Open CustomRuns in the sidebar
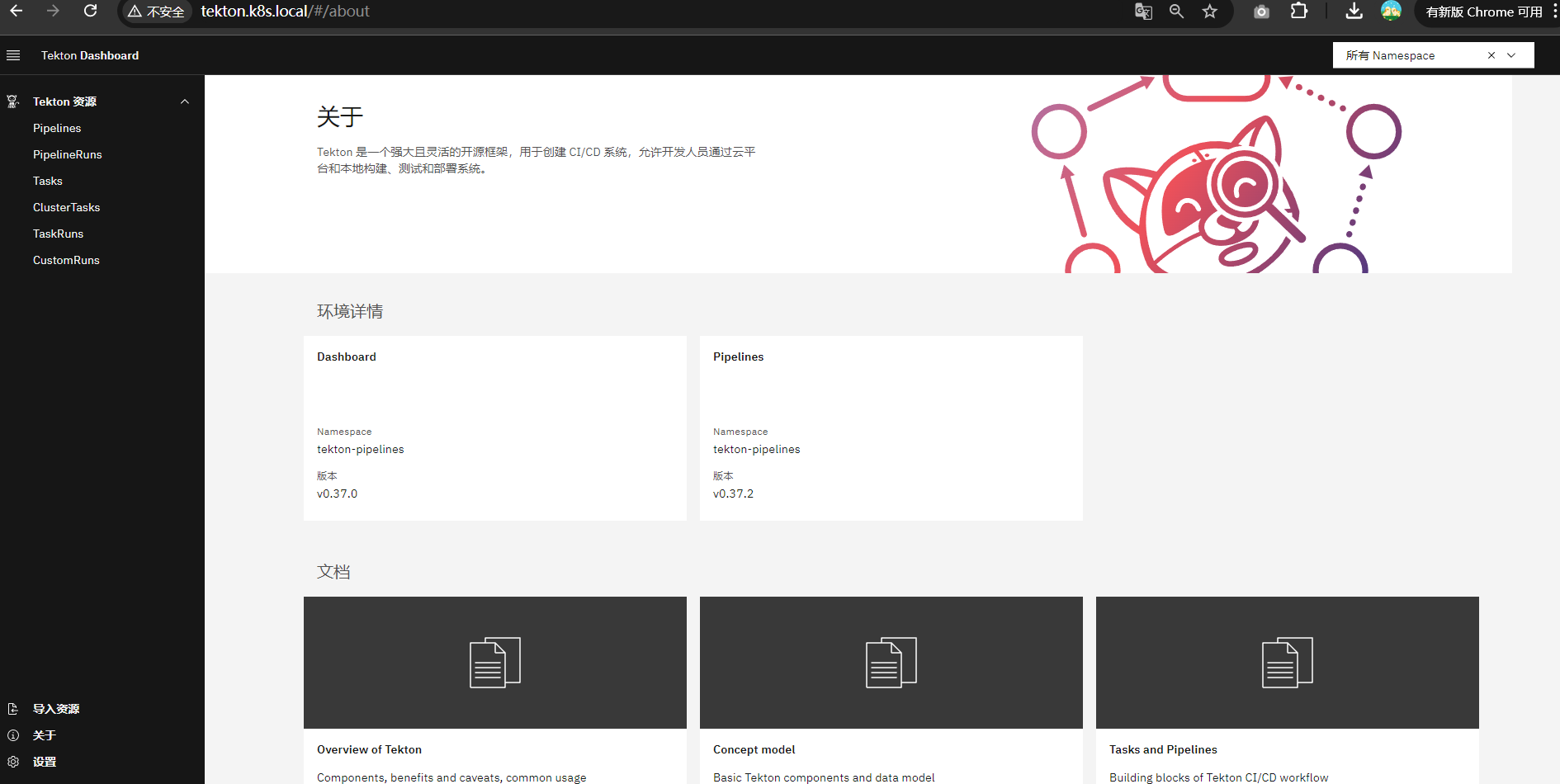1560x784 pixels. (66, 260)
